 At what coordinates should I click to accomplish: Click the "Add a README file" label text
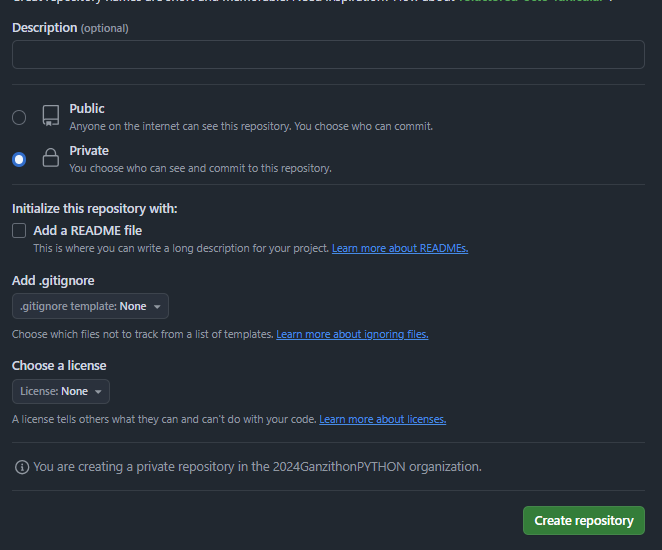coord(88,231)
